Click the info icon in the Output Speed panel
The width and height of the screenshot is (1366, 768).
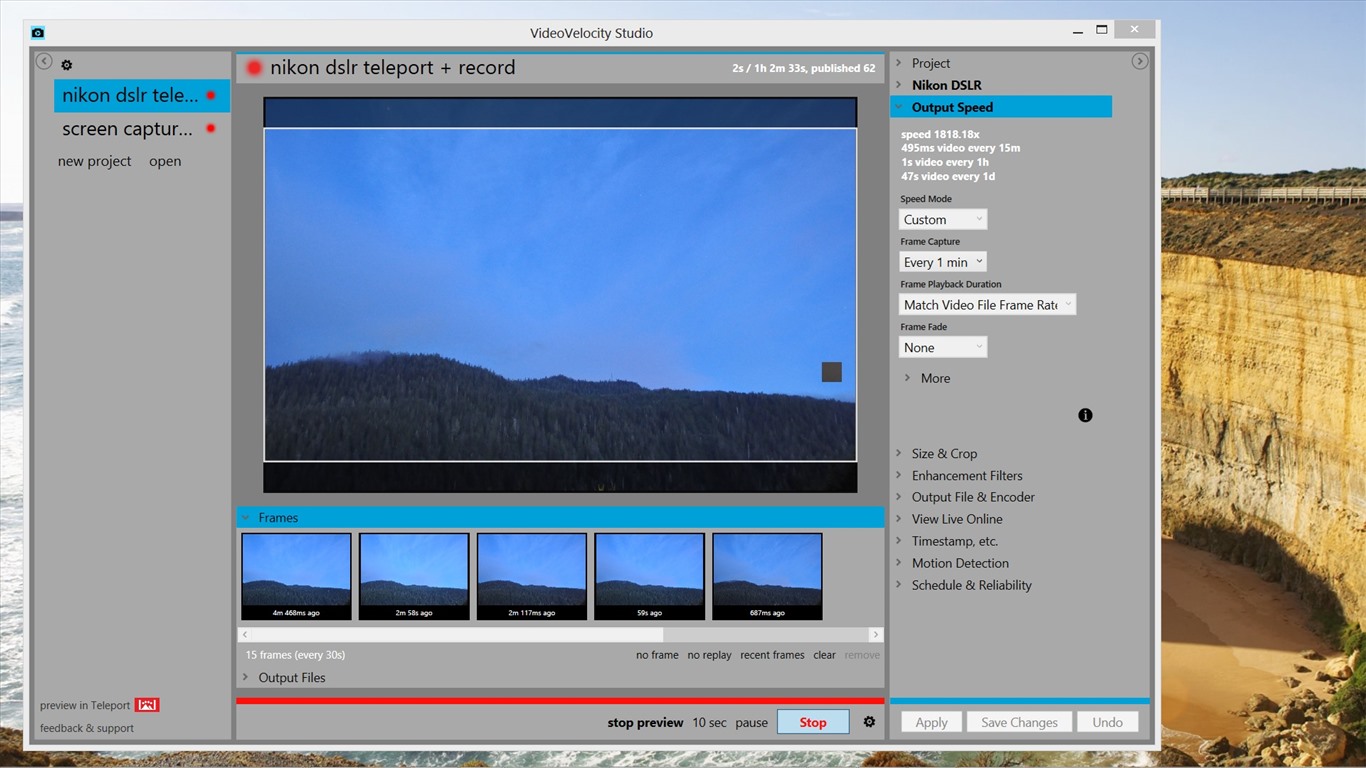(1084, 414)
